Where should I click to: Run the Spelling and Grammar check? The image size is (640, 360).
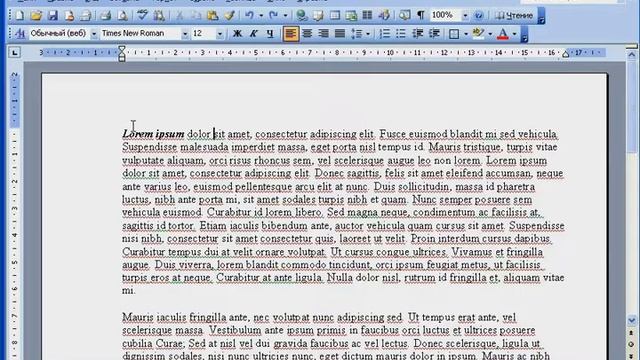(x=142, y=16)
